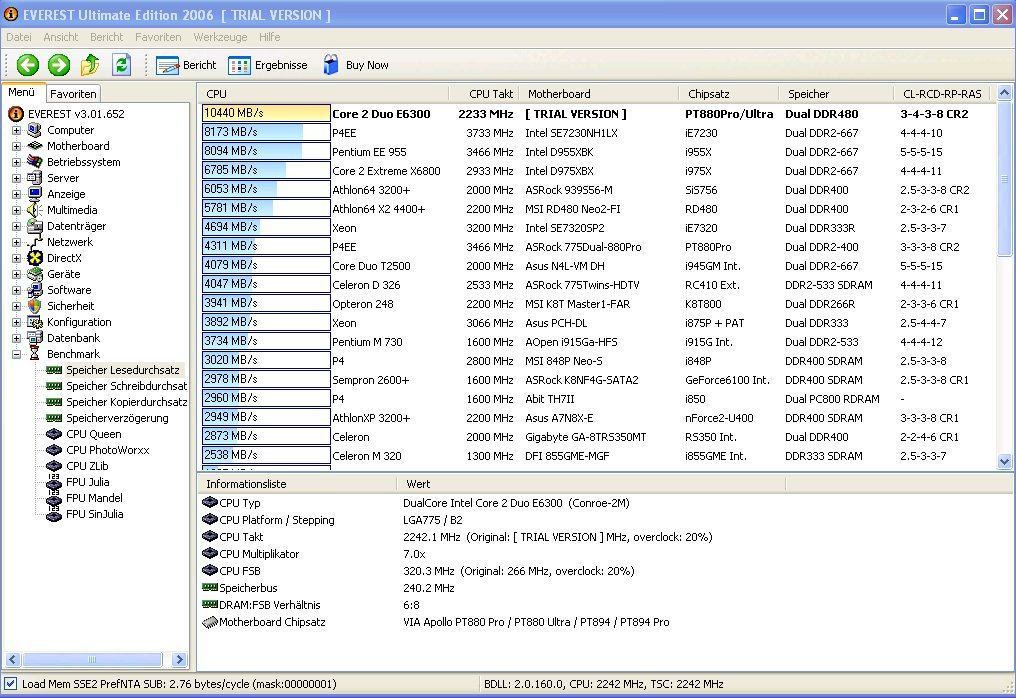
Task: Collapse the Benchmark tree node
Action: click(16, 355)
